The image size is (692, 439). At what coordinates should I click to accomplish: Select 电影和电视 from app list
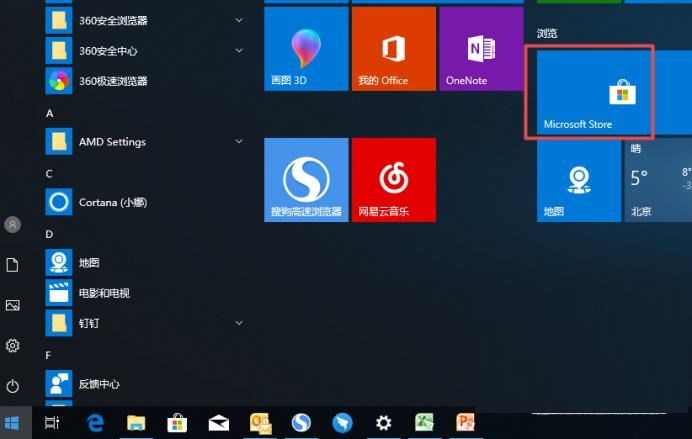[x=104, y=293]
